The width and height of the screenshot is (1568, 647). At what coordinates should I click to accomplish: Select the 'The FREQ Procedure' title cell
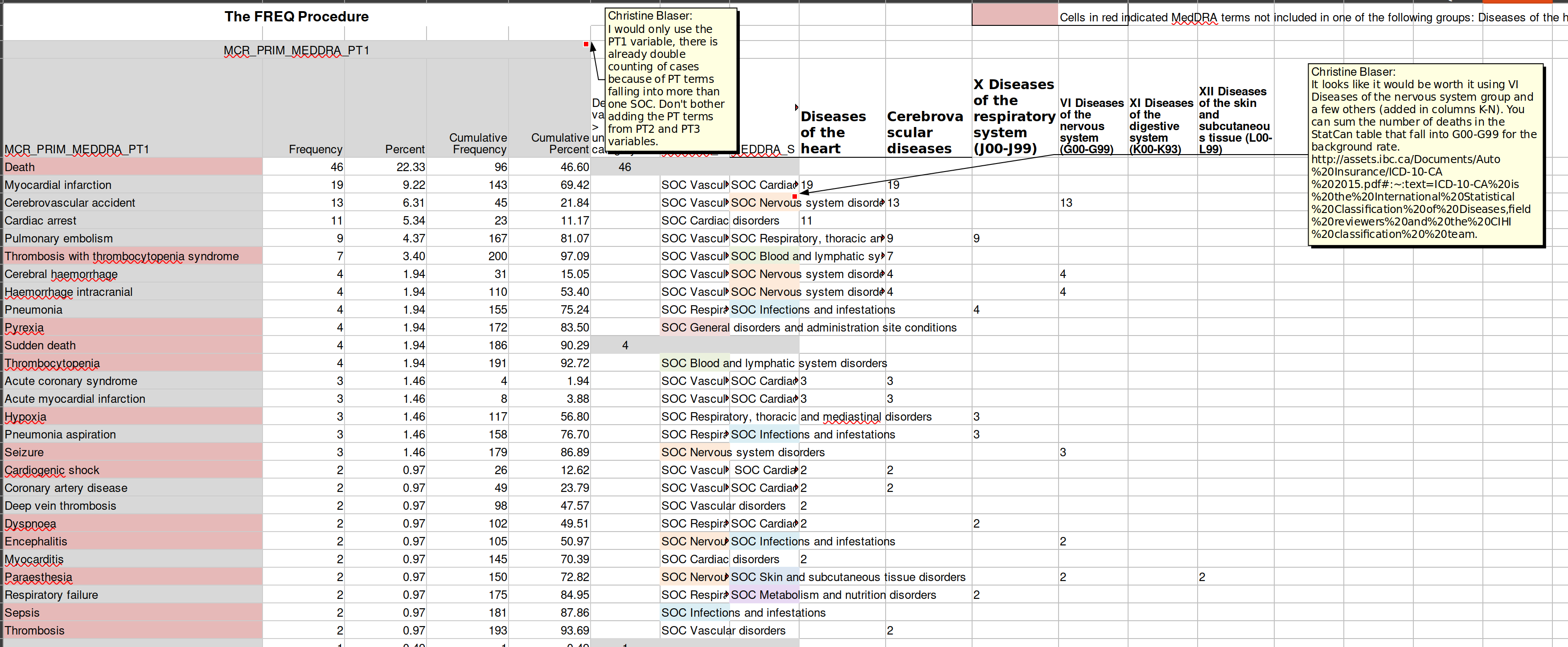coord(296,16)
